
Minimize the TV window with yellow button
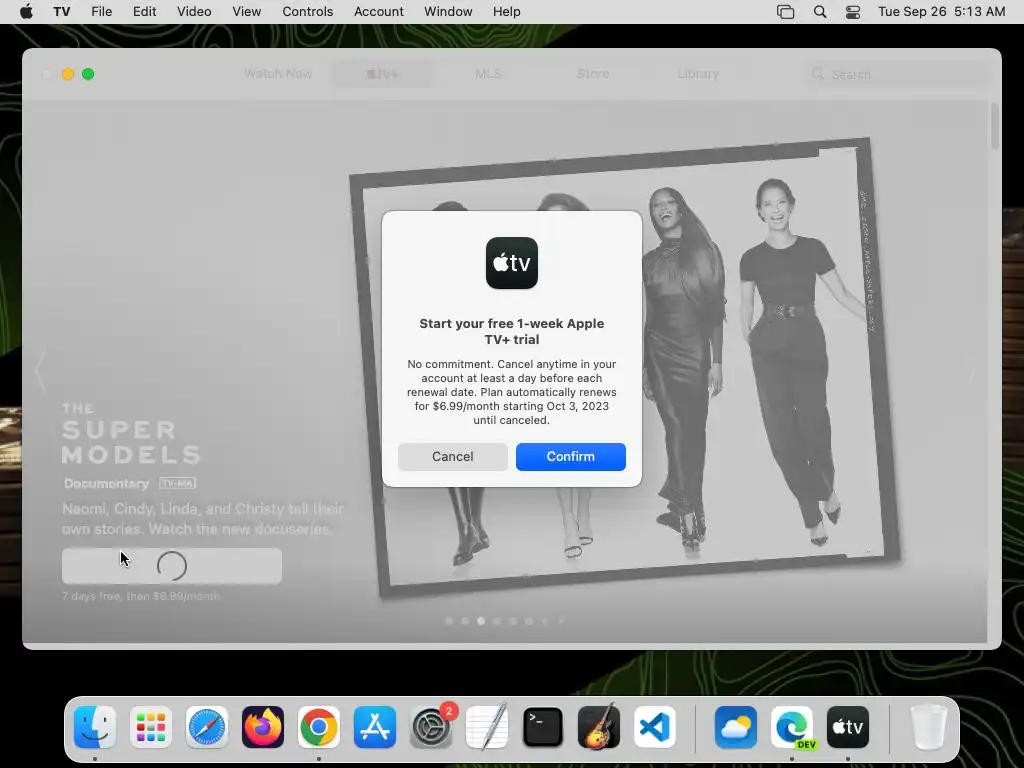click(x=67, y=74)
